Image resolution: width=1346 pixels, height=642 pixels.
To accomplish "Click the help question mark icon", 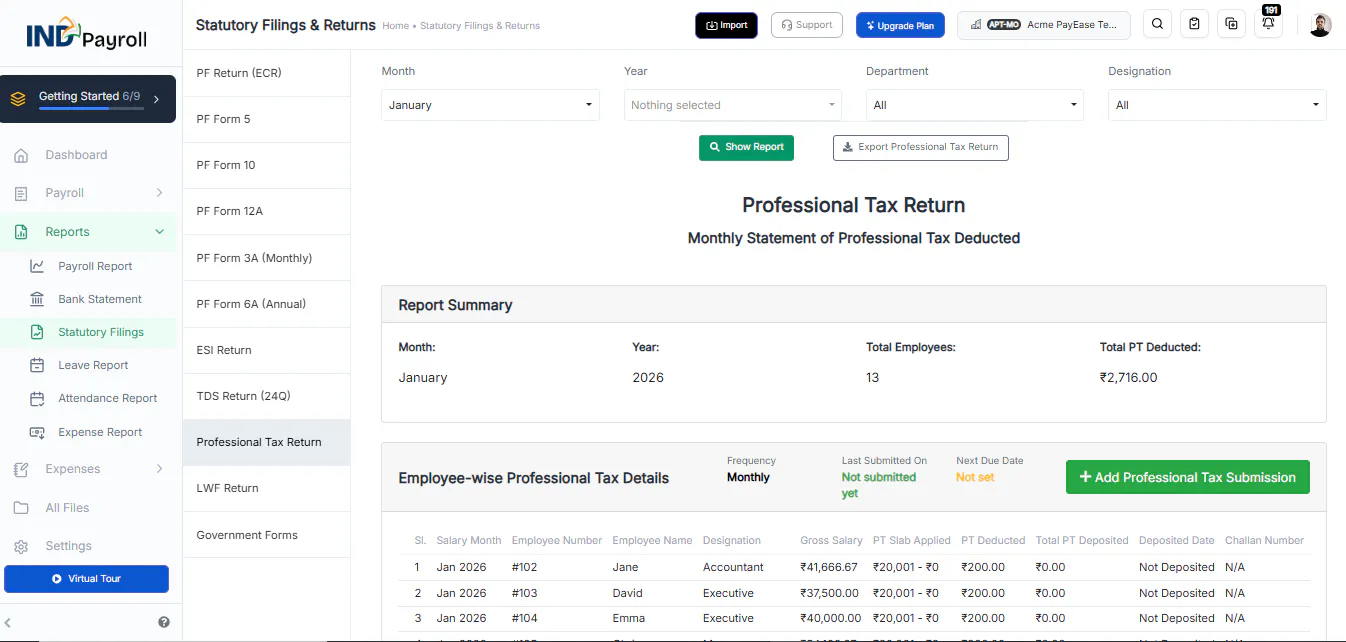I will tap(164, 622).
